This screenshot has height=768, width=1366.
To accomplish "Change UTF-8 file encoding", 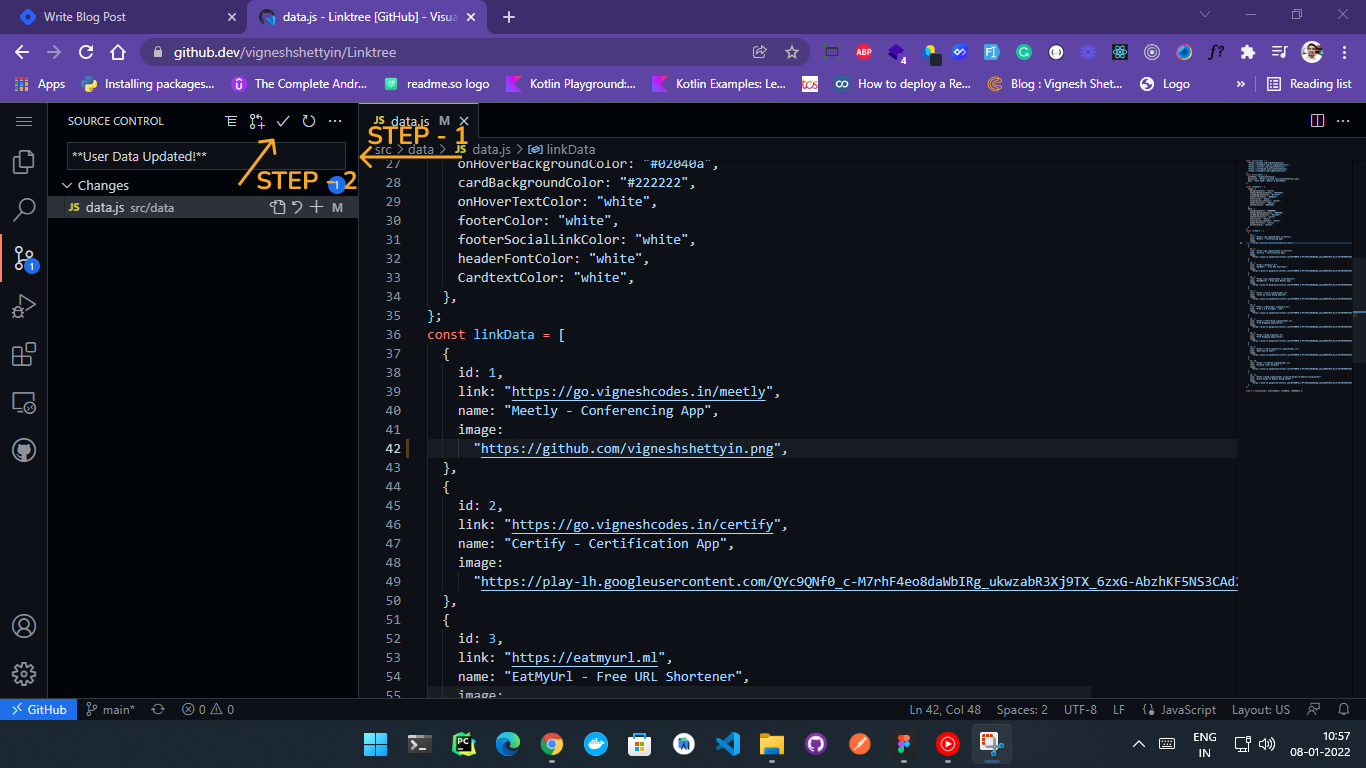I will (x=1080, y=709).
